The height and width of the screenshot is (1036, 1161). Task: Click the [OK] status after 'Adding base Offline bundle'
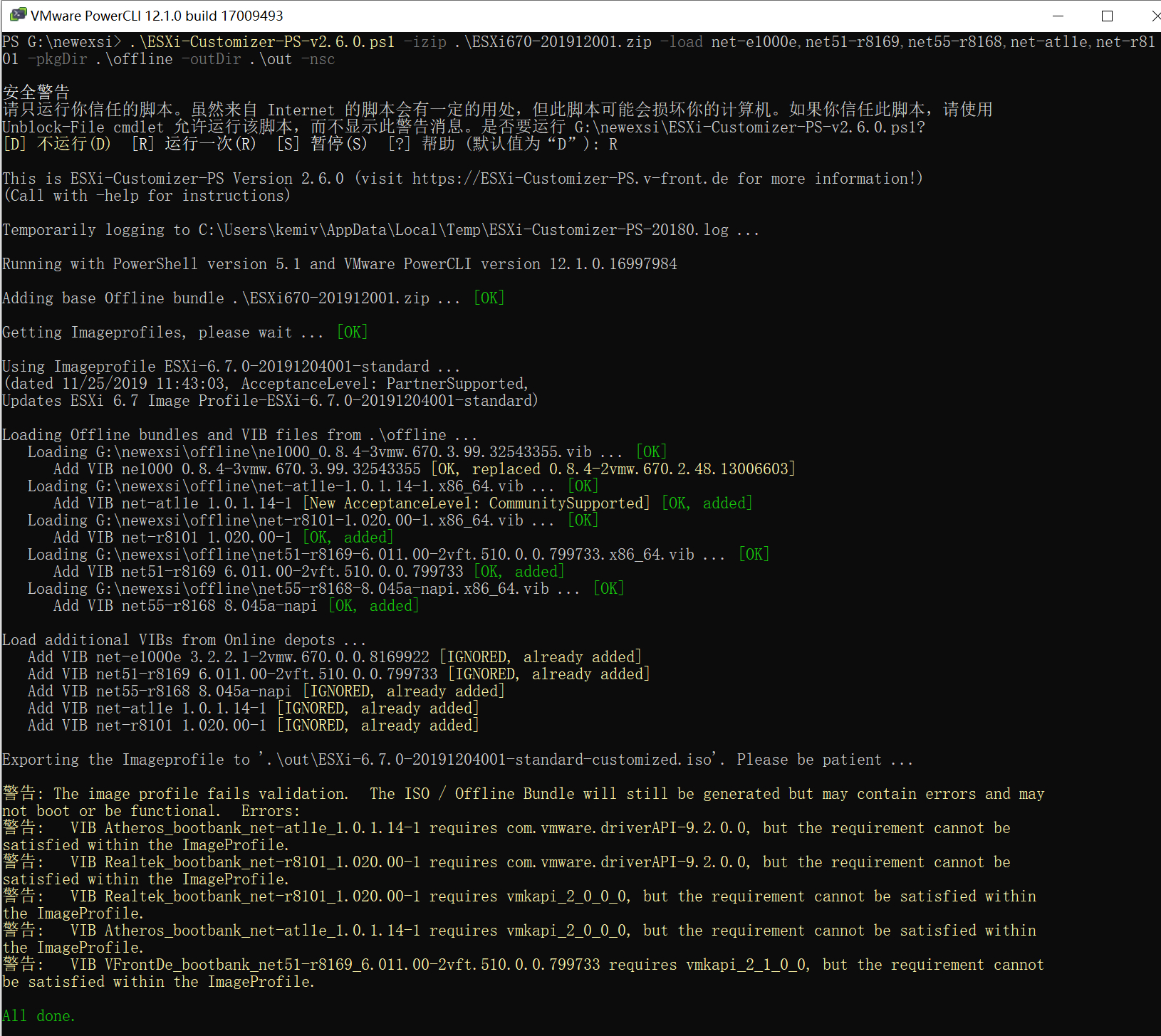(x=489, y=298)
